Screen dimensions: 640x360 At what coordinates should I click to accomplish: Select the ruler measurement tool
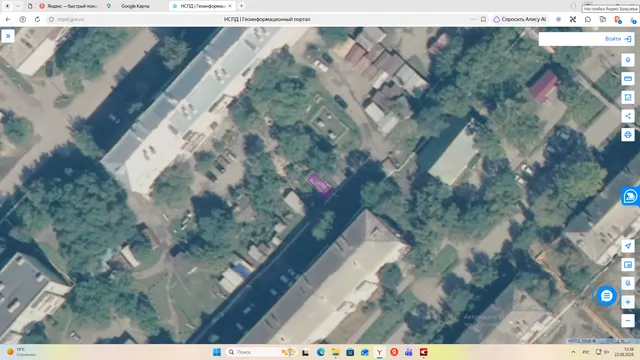coord(628,78)
